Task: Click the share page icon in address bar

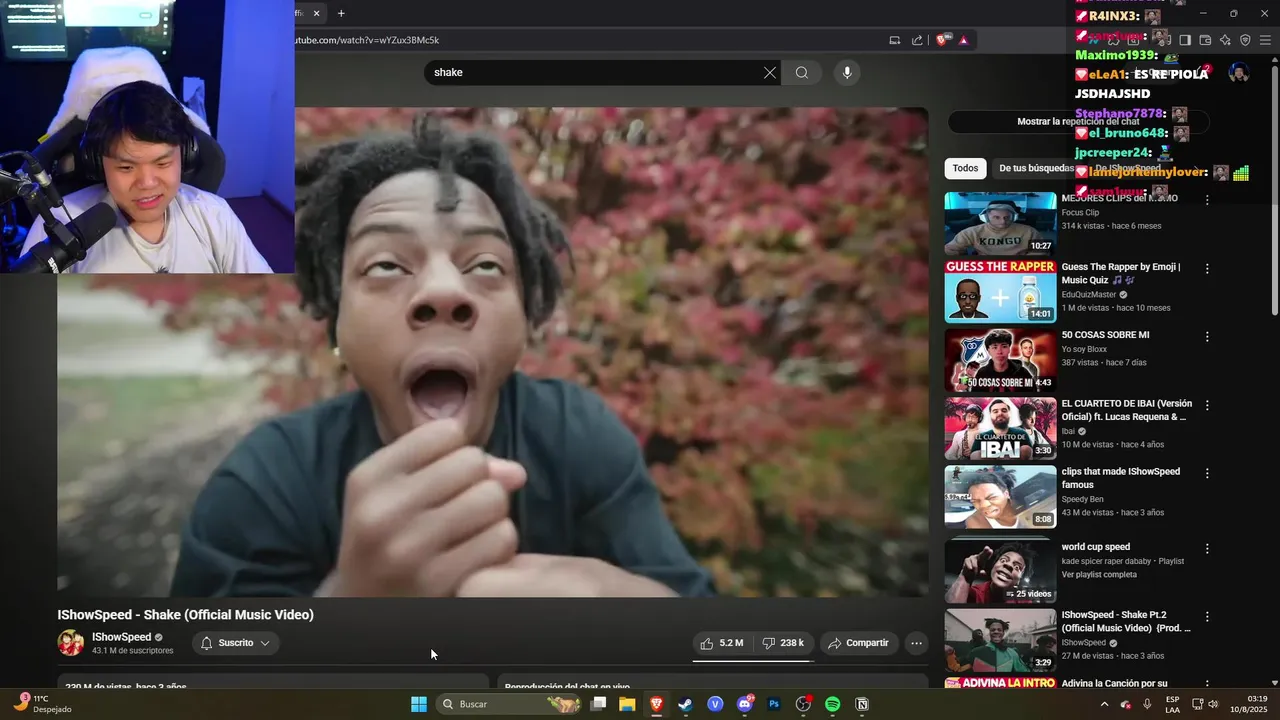Action: coord(917,40)
